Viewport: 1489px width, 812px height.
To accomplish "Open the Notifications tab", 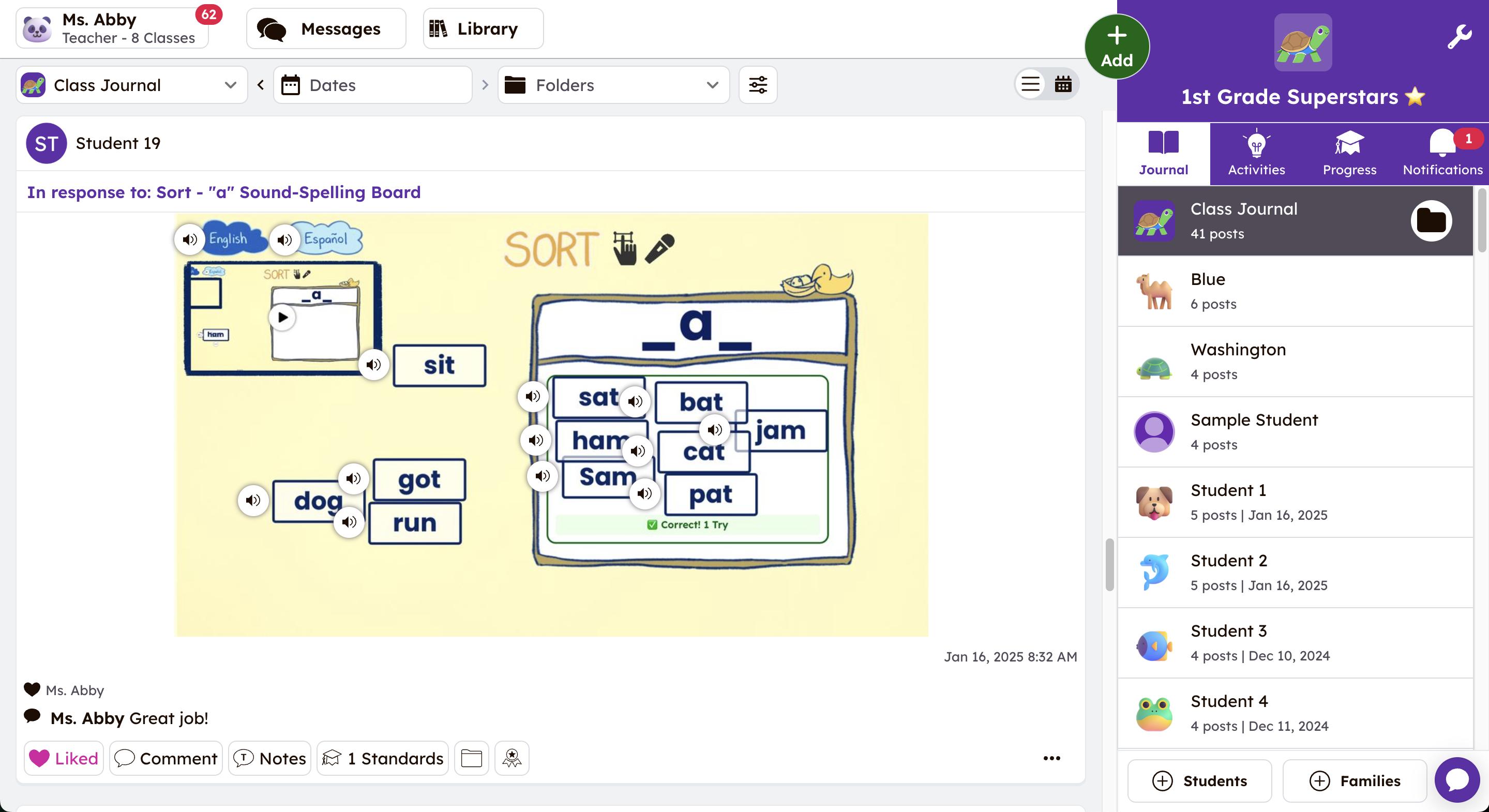I will pos(1442,154).
